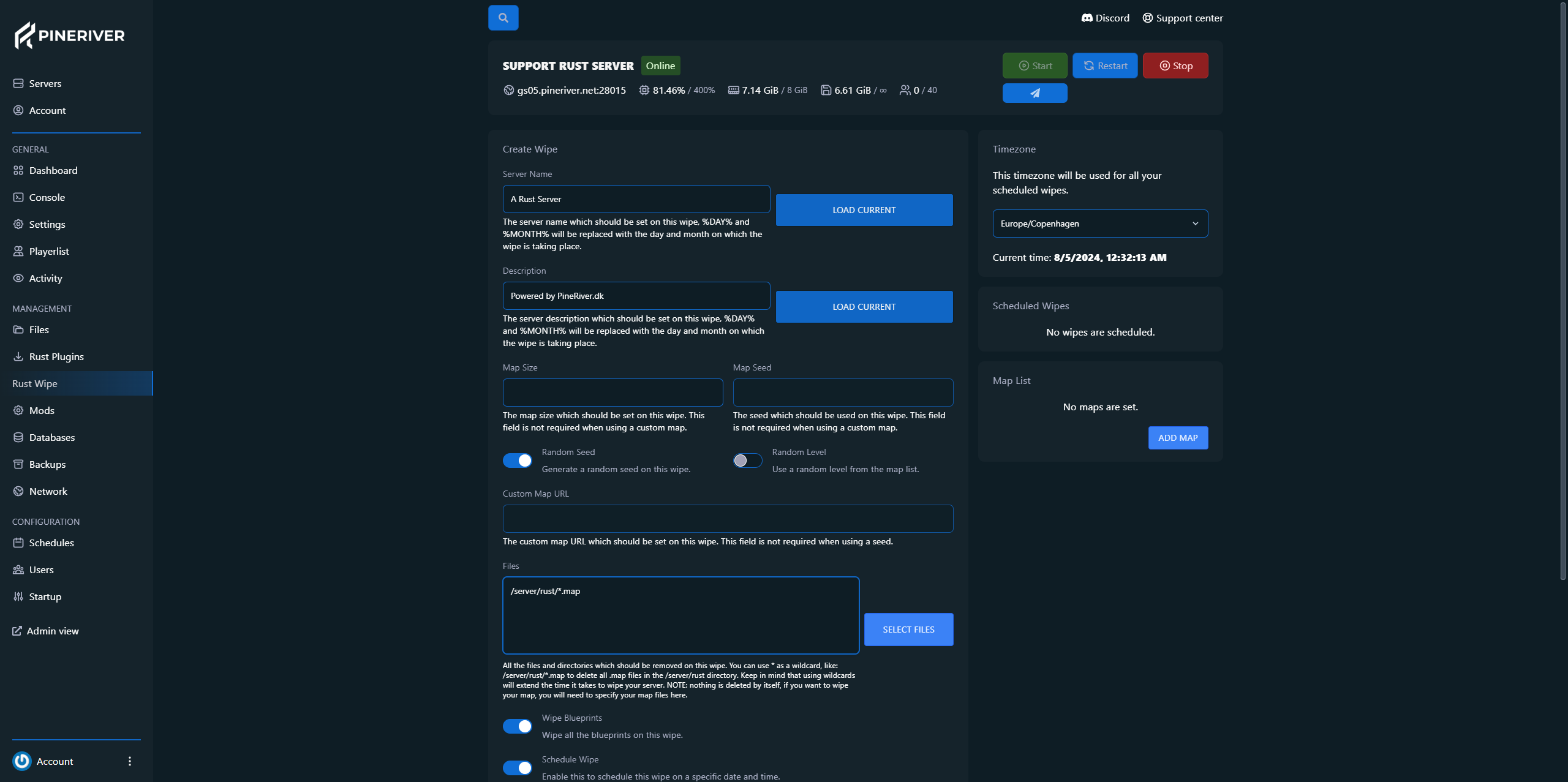Click the Telegram send icon button
Image resolution: width=1568 pixels, height=782 pixels.
(x=1035, y=93)
